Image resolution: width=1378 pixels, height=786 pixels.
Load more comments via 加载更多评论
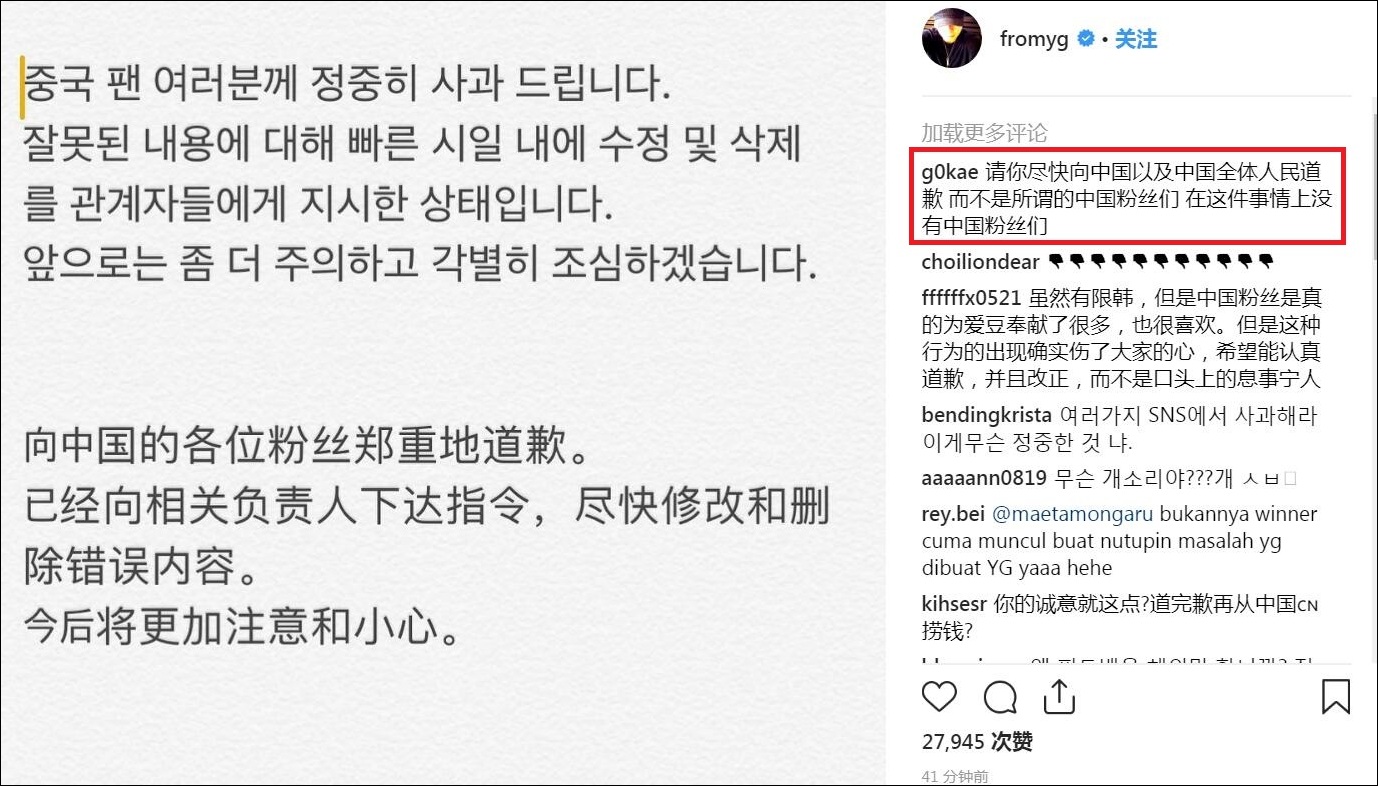point(984,133)
